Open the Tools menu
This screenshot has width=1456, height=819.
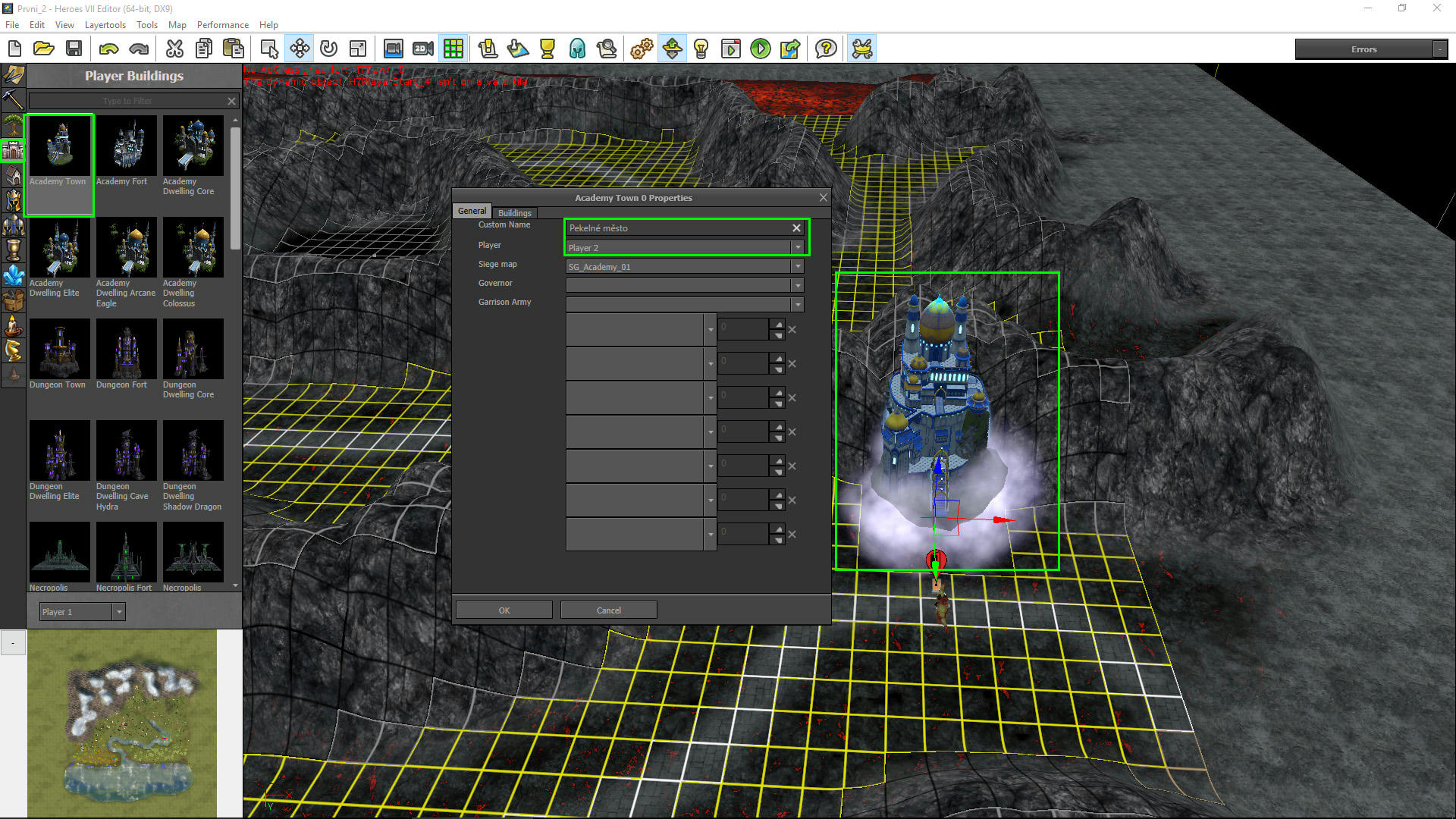[x=147, y=25]
